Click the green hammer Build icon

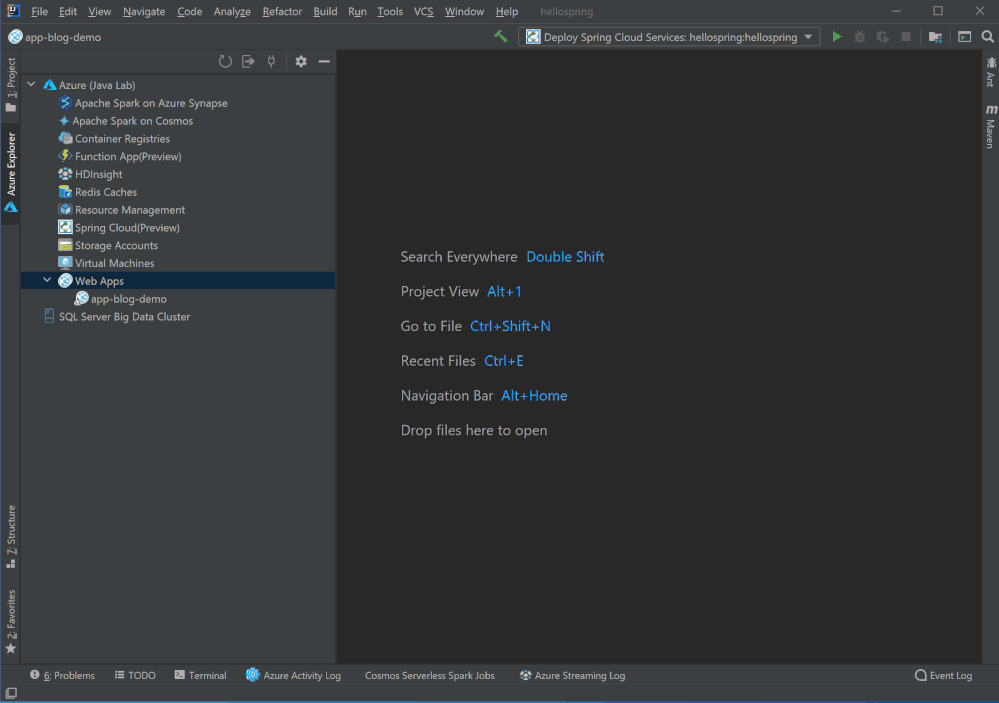[x=501, y=37]
